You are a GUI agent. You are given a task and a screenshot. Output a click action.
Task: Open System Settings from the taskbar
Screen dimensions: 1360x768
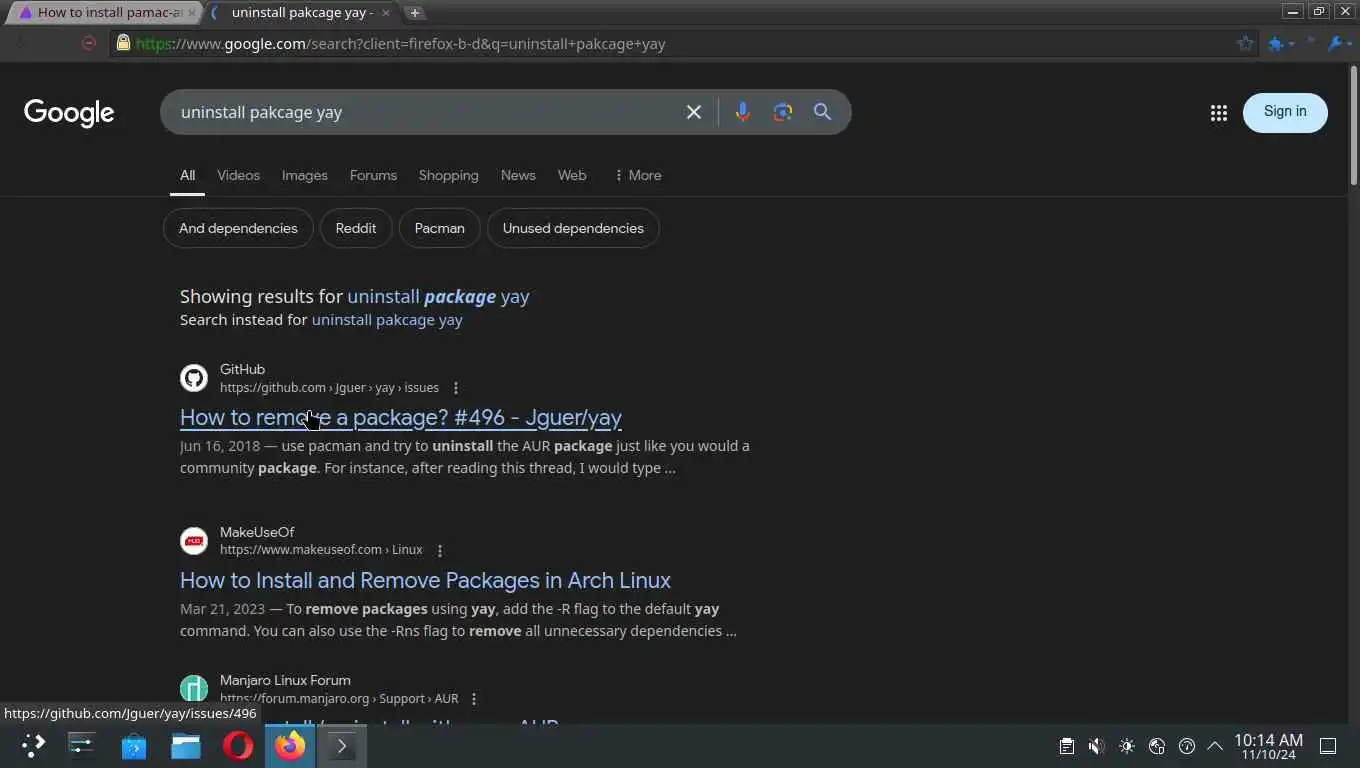click(x=82, y=745)
